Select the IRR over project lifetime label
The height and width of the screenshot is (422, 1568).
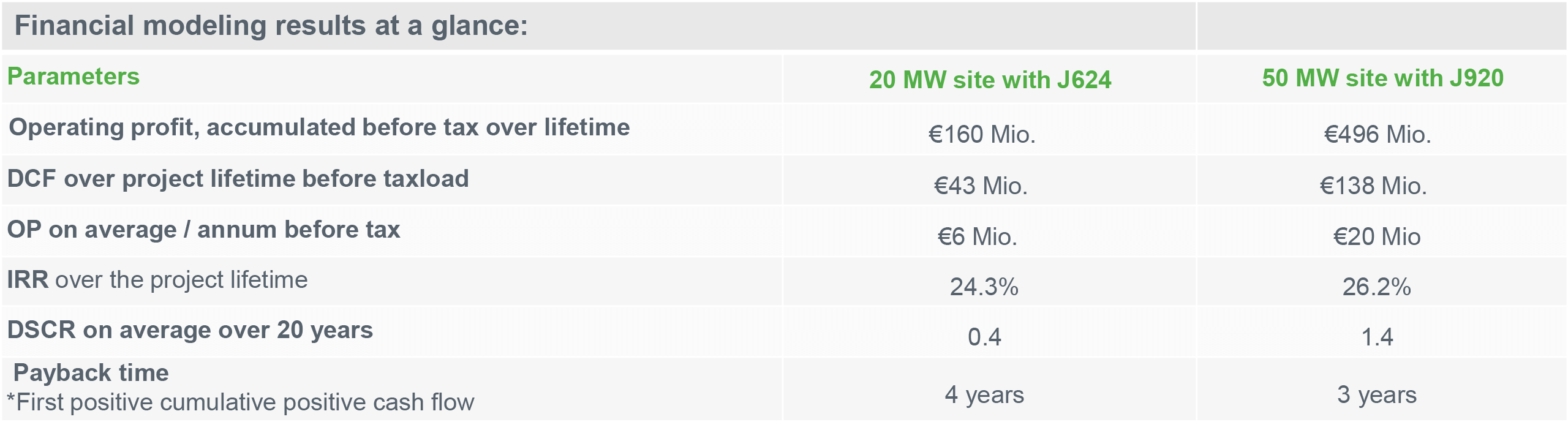pos(157,280)
